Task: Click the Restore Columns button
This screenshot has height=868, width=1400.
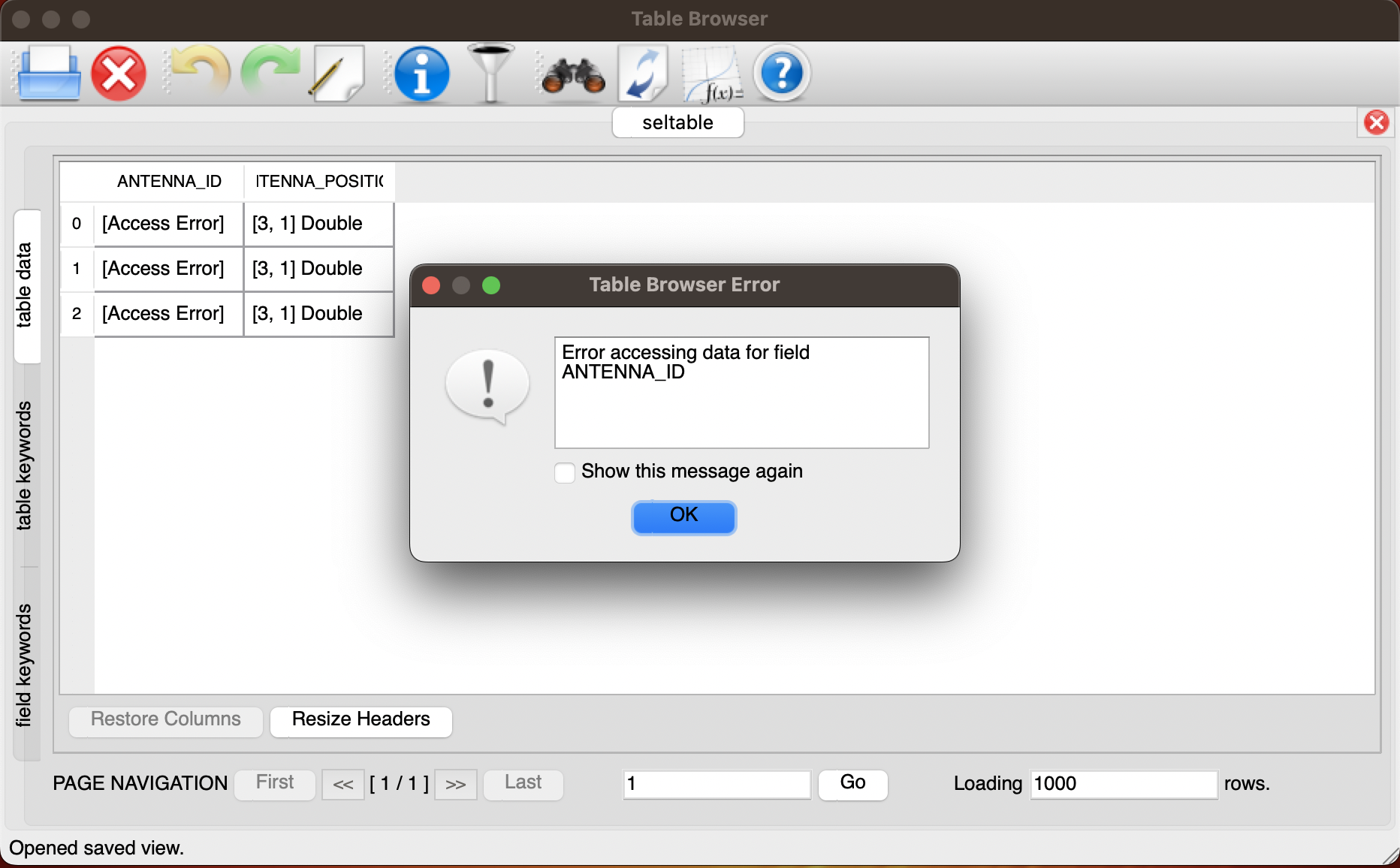Action: tap(164, 719)
